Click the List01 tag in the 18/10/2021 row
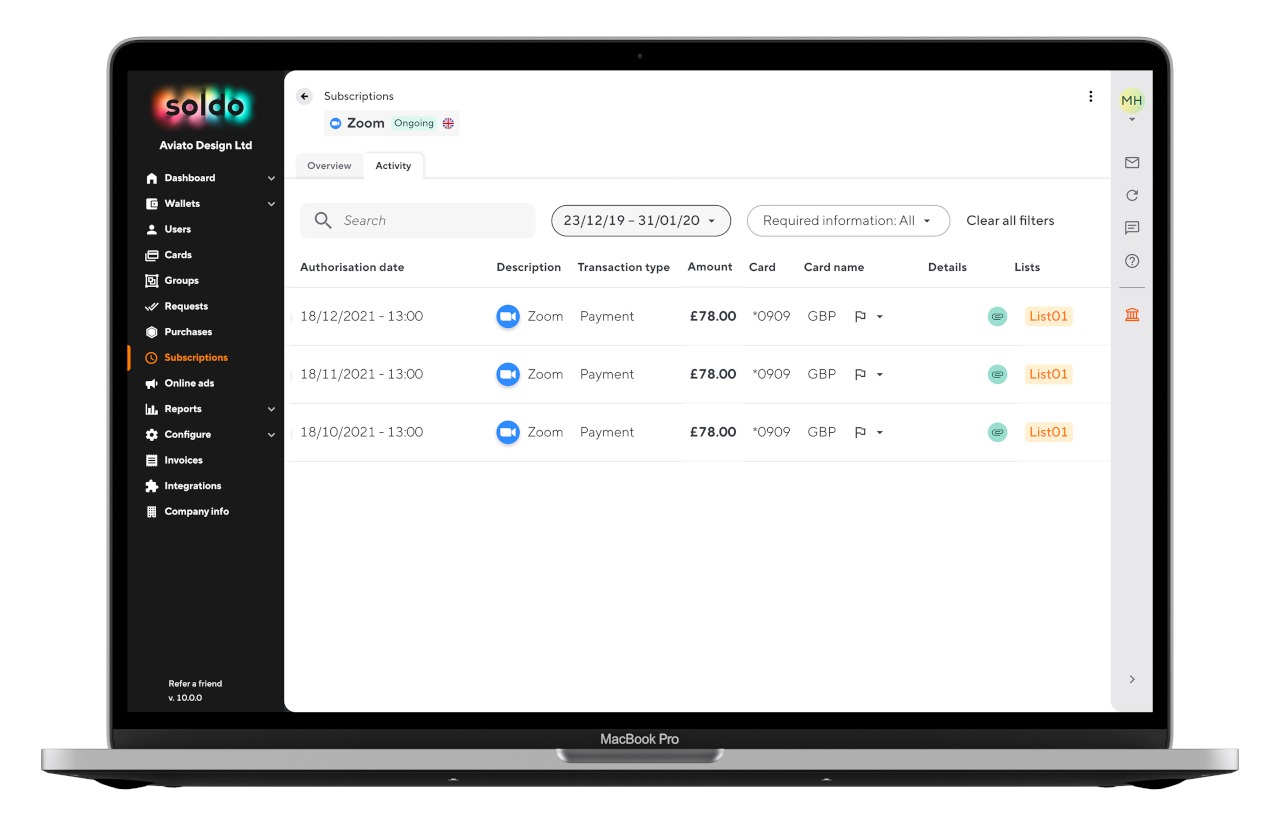 point(1048,432)
